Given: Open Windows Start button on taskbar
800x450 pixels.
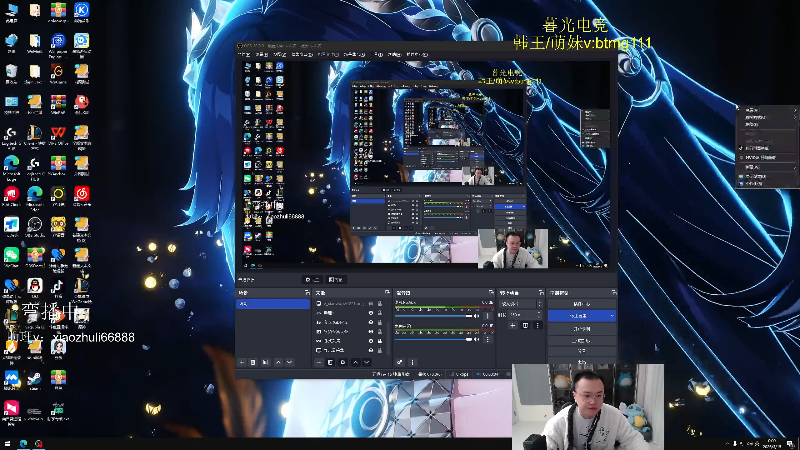Looking at the screenshot, I should (x=7, y=444).
